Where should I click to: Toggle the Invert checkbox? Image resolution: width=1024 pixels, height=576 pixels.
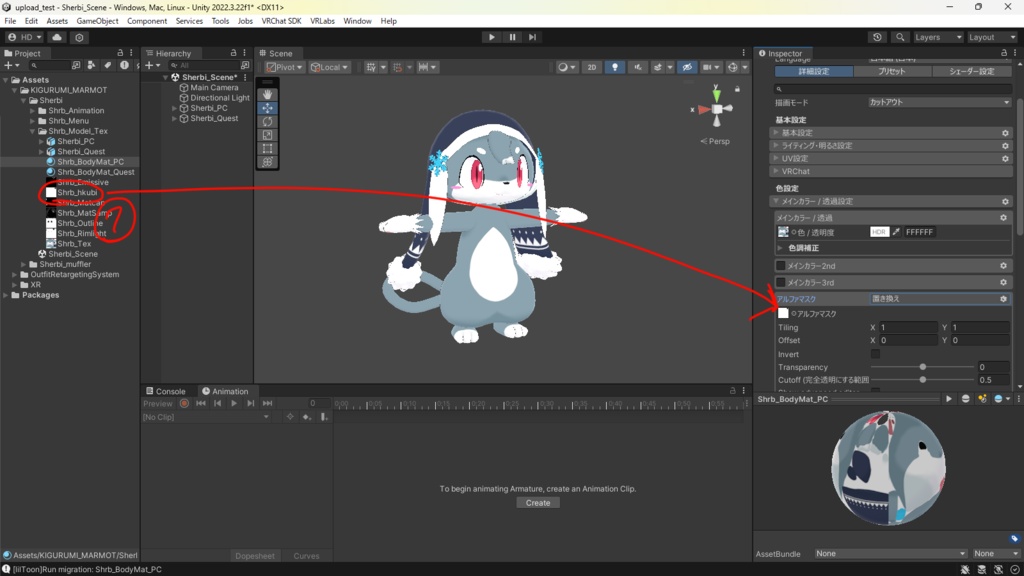pos(875,354)
